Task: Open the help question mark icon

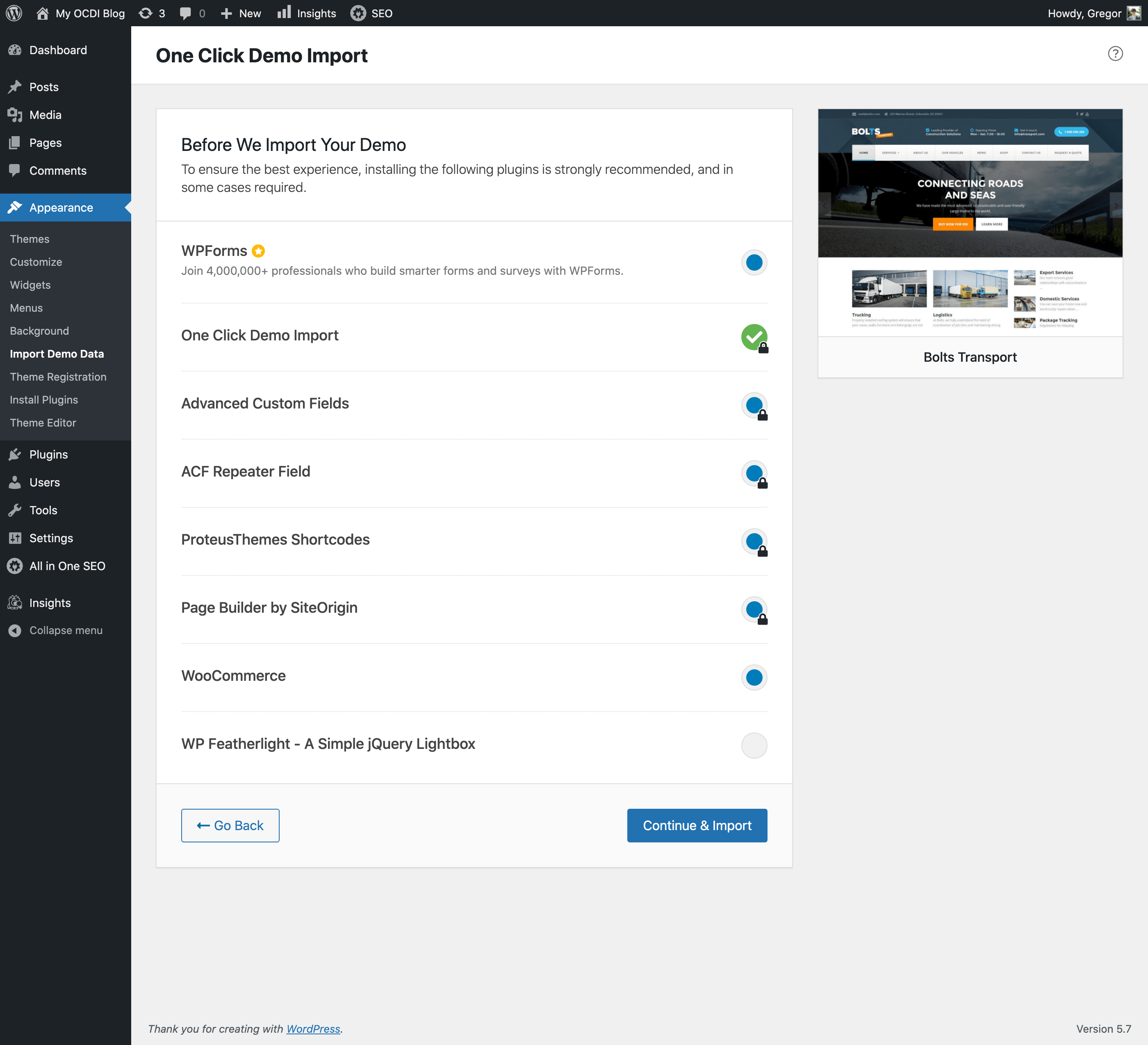Action: click(x=1115, y=54)
